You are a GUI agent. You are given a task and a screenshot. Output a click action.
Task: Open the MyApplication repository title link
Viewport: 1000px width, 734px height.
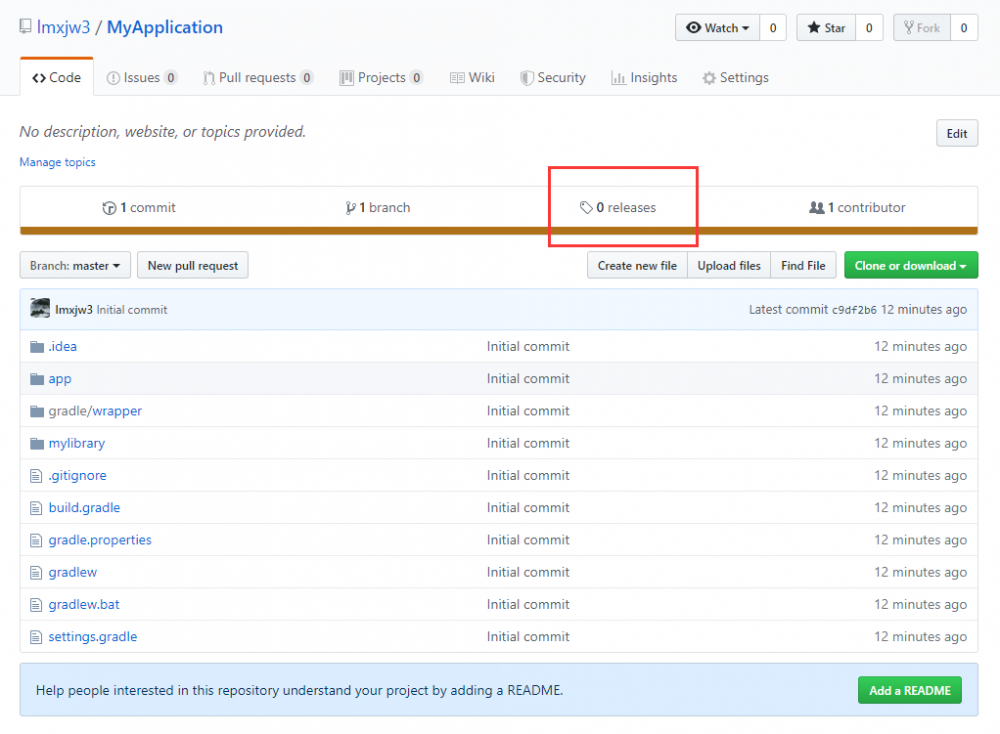tap(165, 27)
